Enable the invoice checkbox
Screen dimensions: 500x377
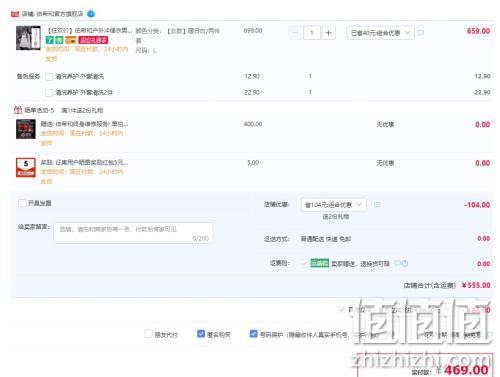pyautogui.click(x=22, y=203)
